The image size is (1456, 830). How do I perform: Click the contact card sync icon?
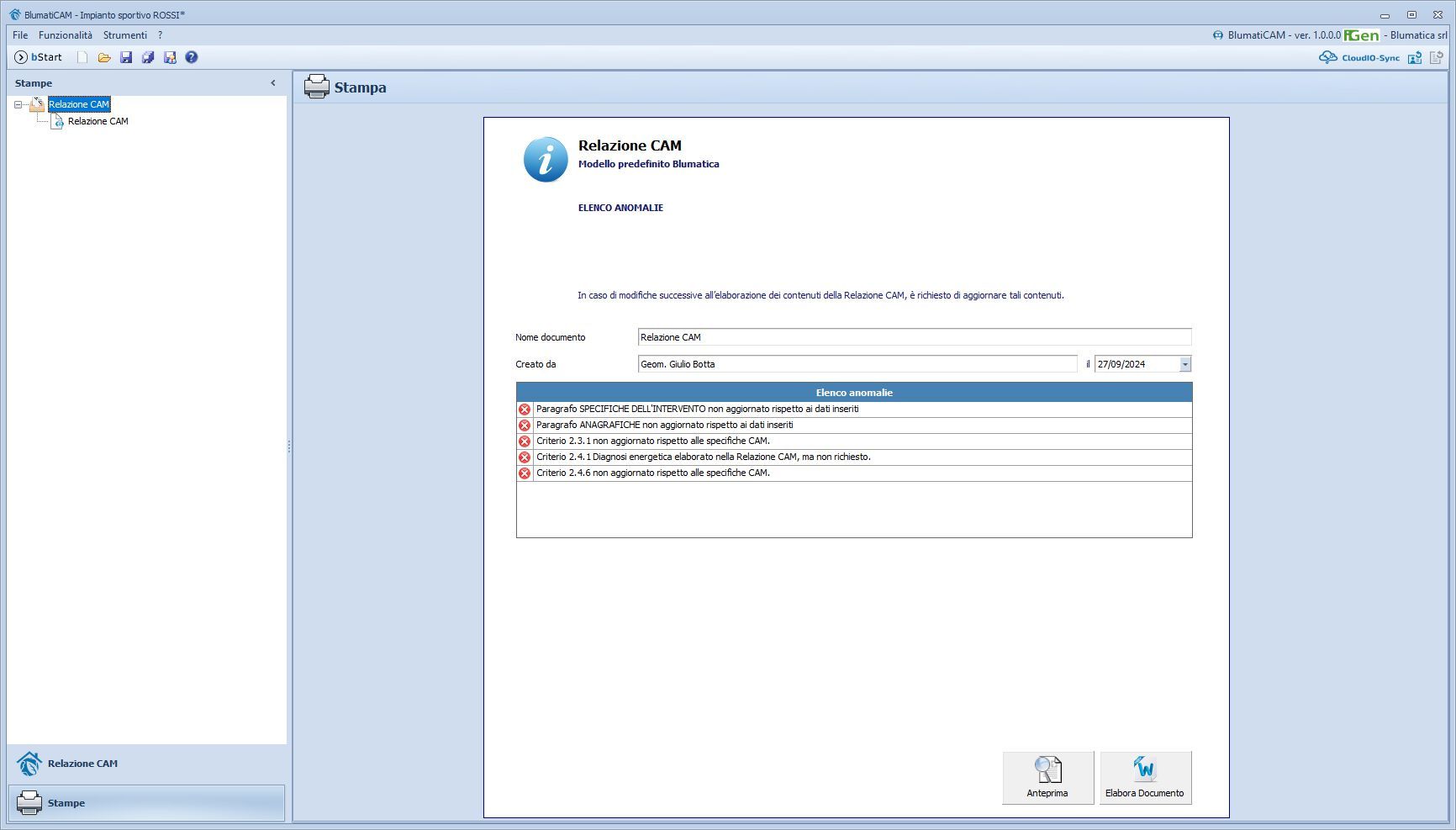pyautogui.click(x=1415, y=57)
